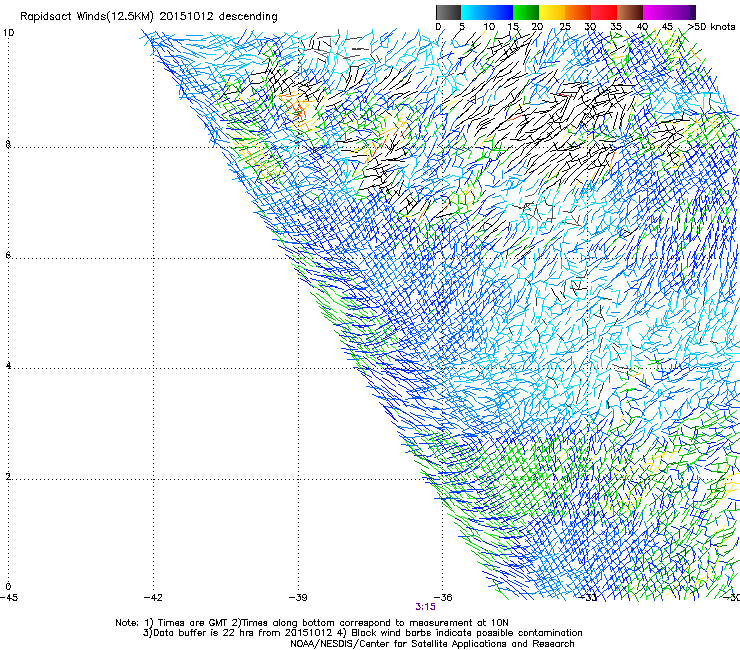The height and width of the screenshot is (650, 740).
Task: Click 'Black wind barbs indicate possible contamination' note
Action: (x=466, y=633)
